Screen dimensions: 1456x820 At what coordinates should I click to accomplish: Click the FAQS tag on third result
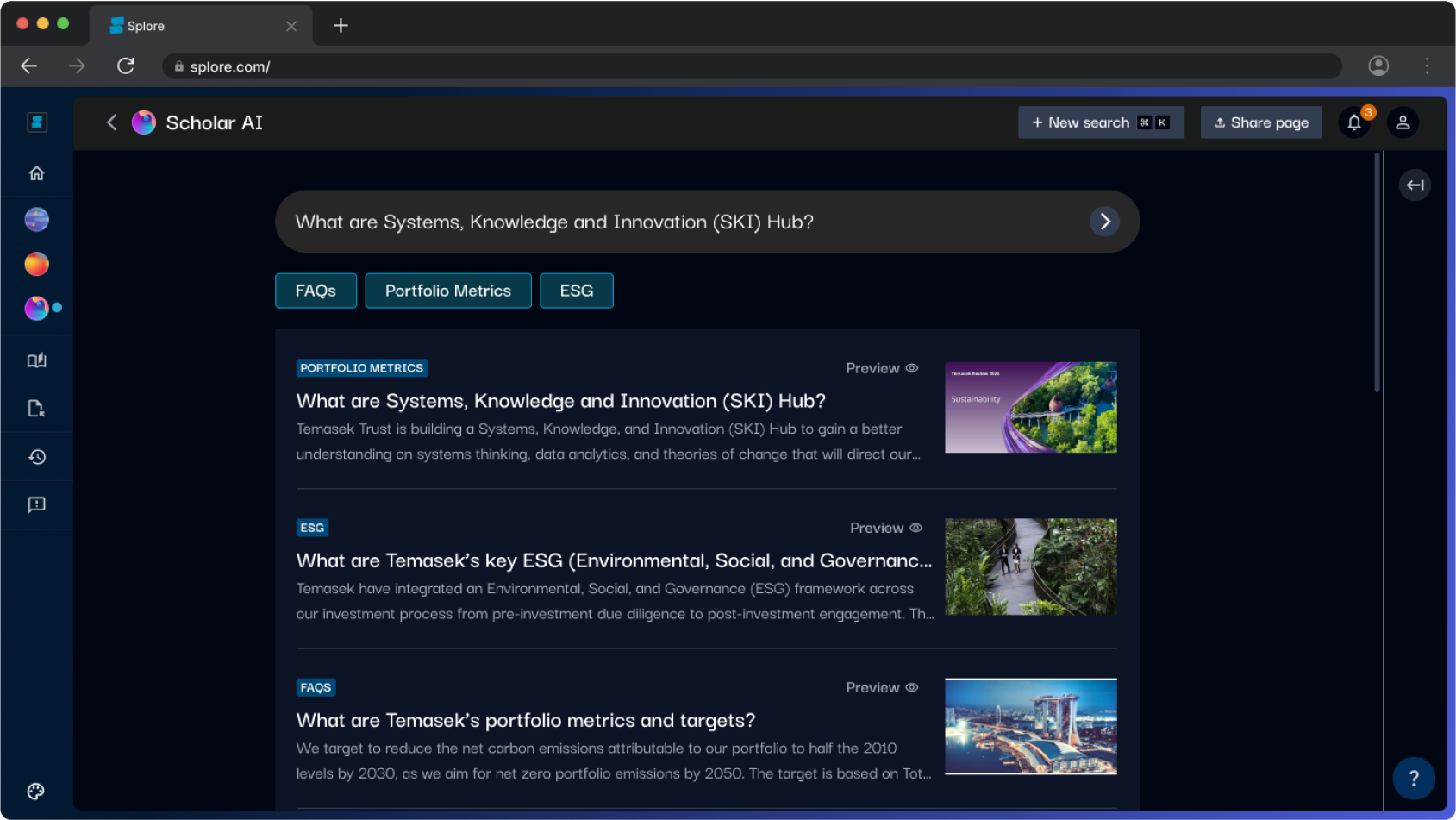point(316,687)
